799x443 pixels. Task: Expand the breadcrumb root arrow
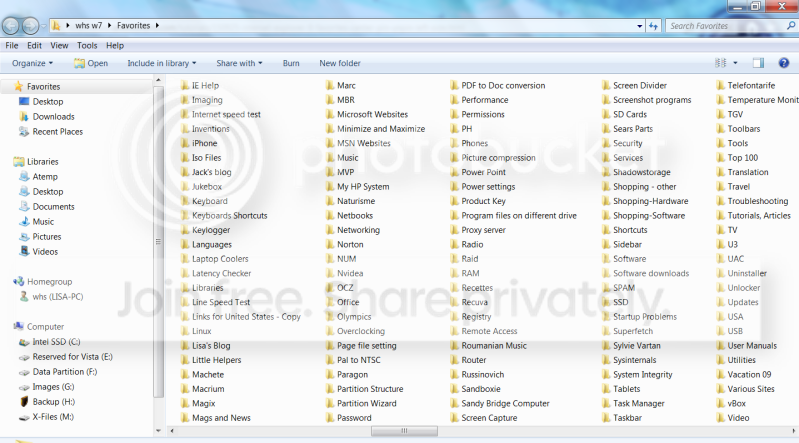point(67,25)
